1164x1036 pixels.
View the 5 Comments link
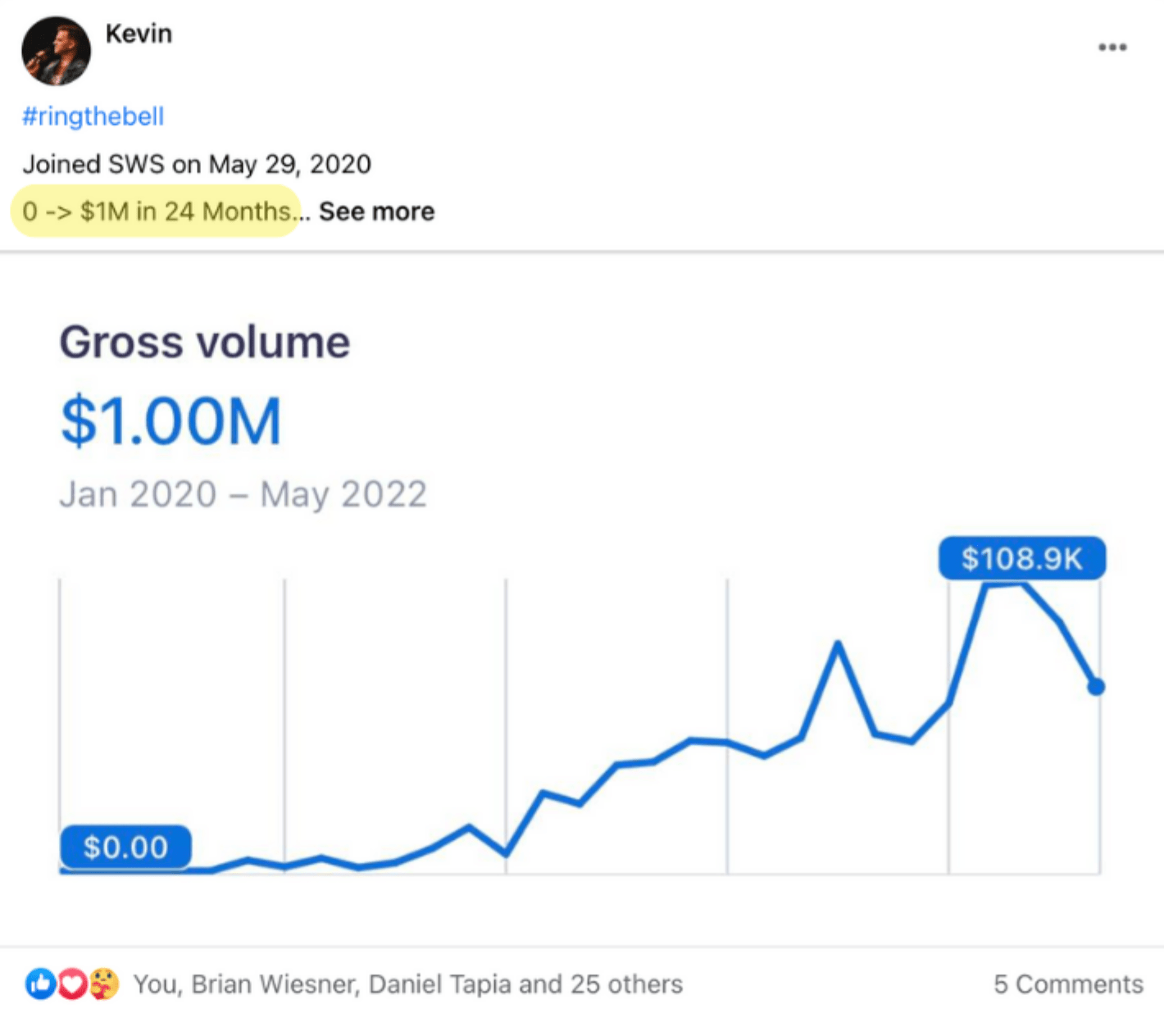[x=1067, y=984]
